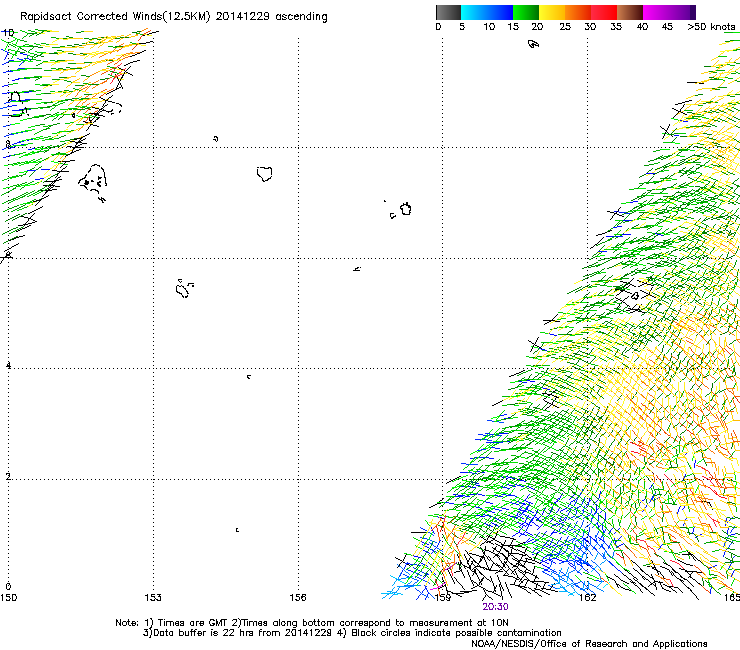Click the '20141229 ascending' title text
Viewport: 740px width, 650px height.
[x=271, y=17]
